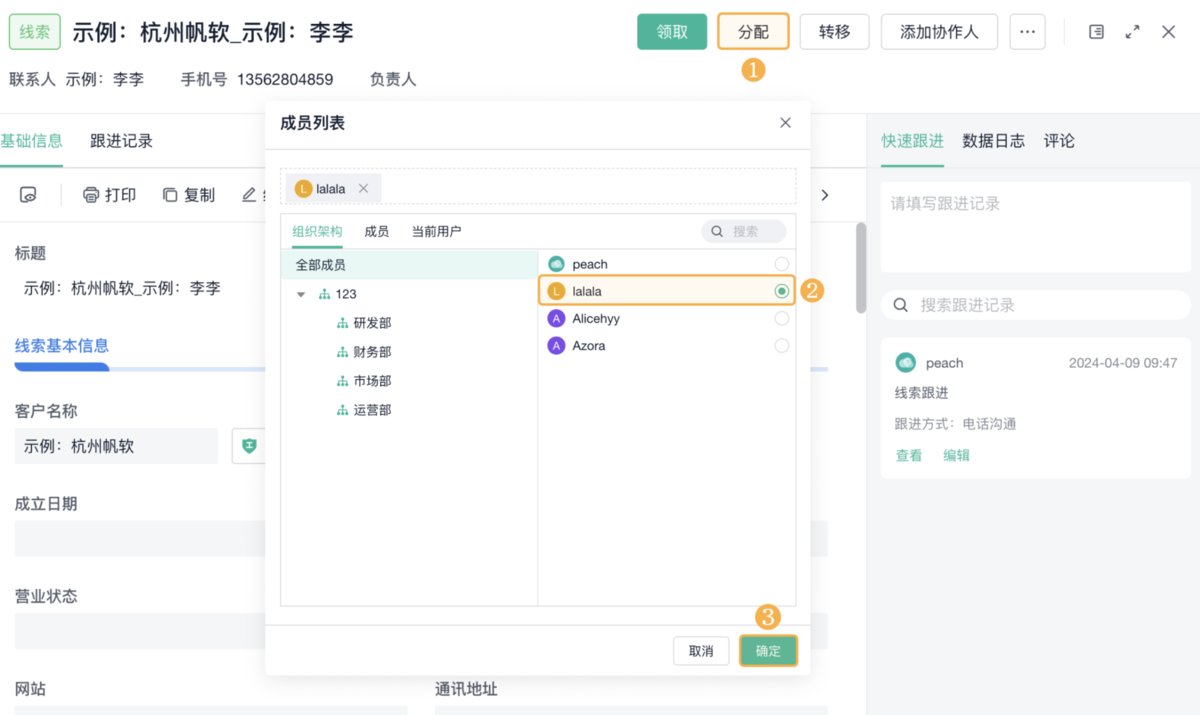Click the green shield icon beside 客户名称

point(249,446)
